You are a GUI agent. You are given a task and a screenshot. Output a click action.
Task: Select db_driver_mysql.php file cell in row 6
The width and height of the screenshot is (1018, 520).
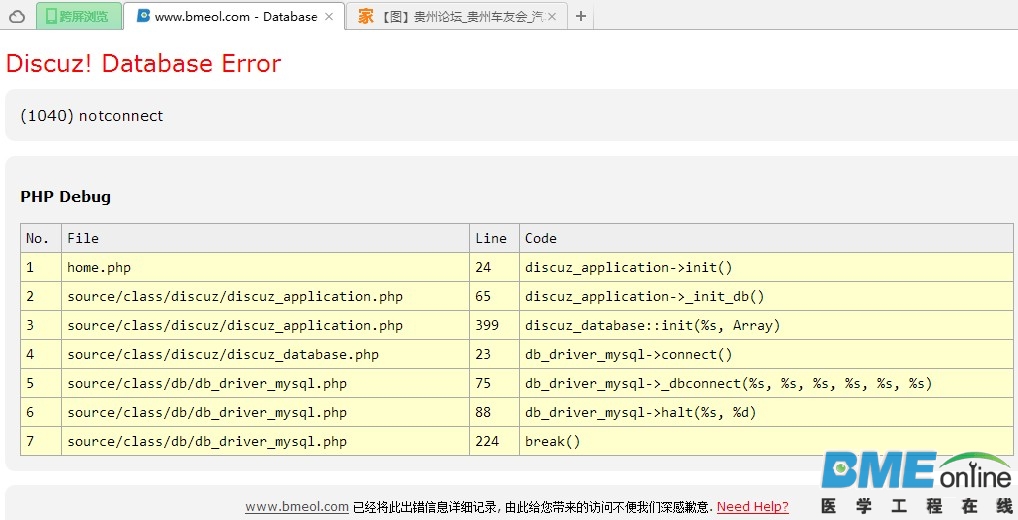pyautogui.click(x=265, y=412)
